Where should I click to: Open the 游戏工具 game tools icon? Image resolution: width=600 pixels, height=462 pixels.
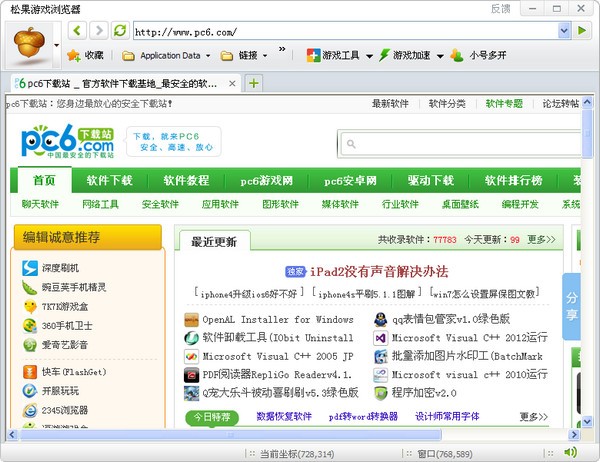click(x=313, y=56)
